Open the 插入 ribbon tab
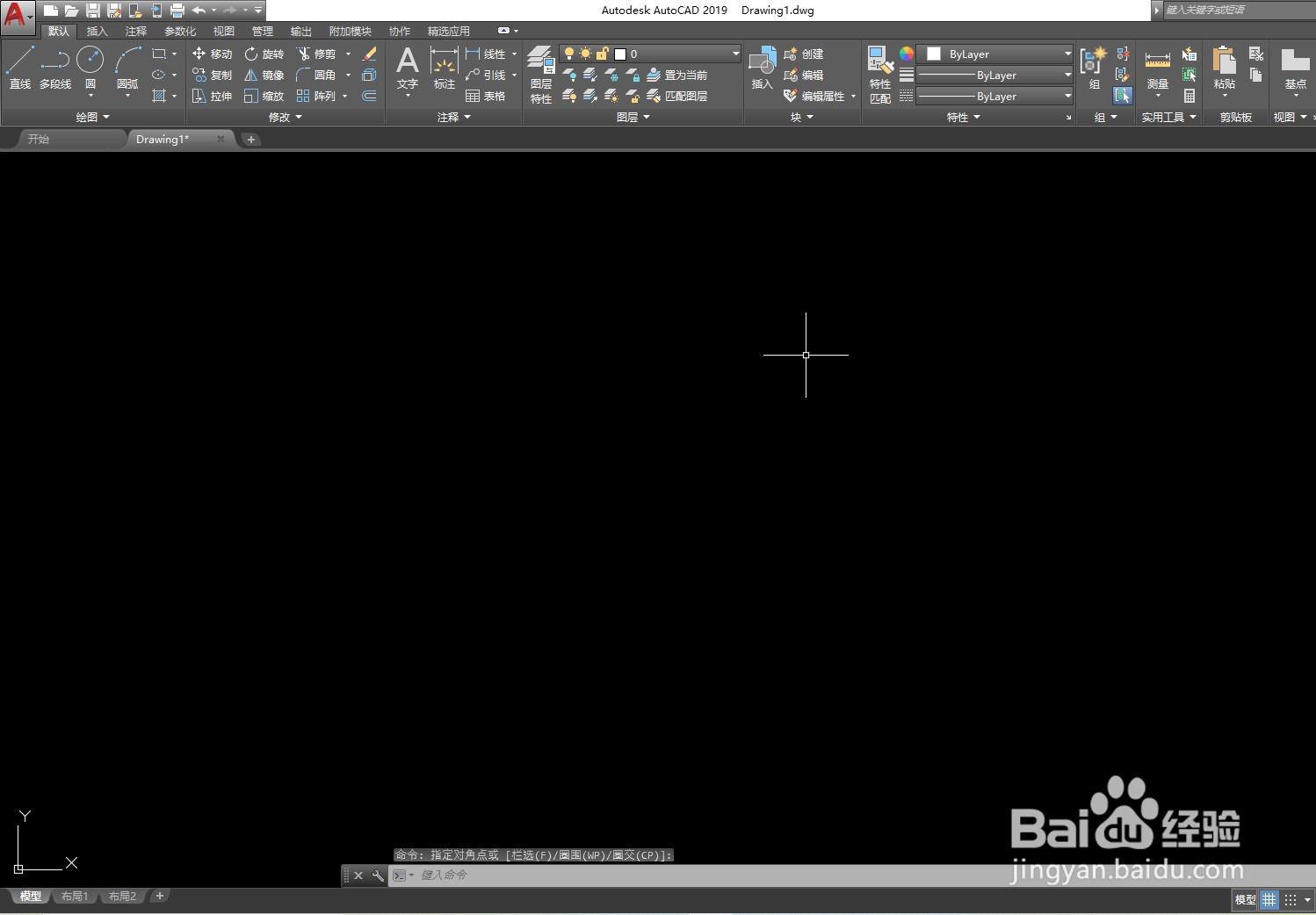Screen dimensions: 1316x915 pyautogui.click(x=97, y=31)
